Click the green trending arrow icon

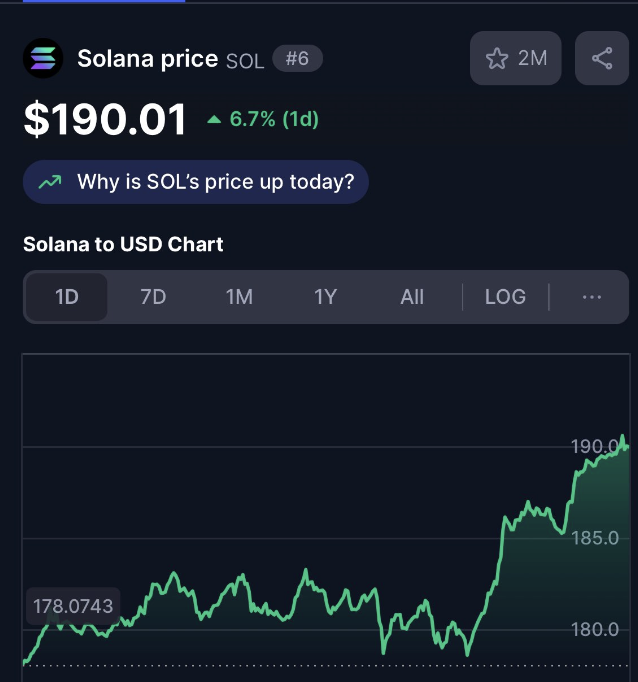click(50, 182)
